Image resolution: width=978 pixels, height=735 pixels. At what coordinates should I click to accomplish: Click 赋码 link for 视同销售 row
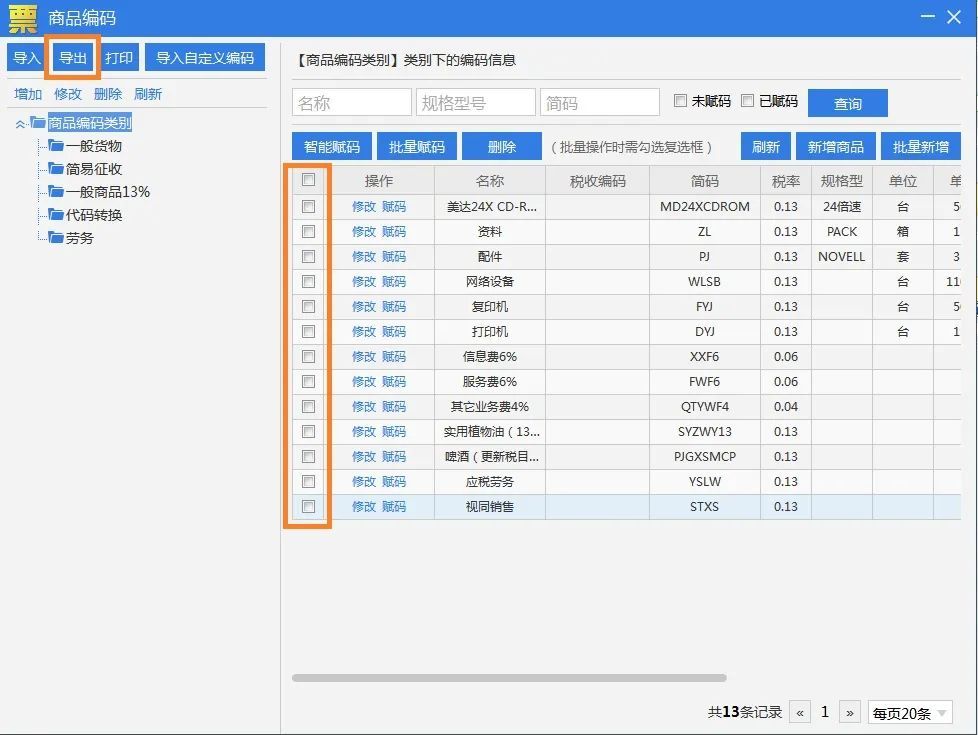pos(394,507)
